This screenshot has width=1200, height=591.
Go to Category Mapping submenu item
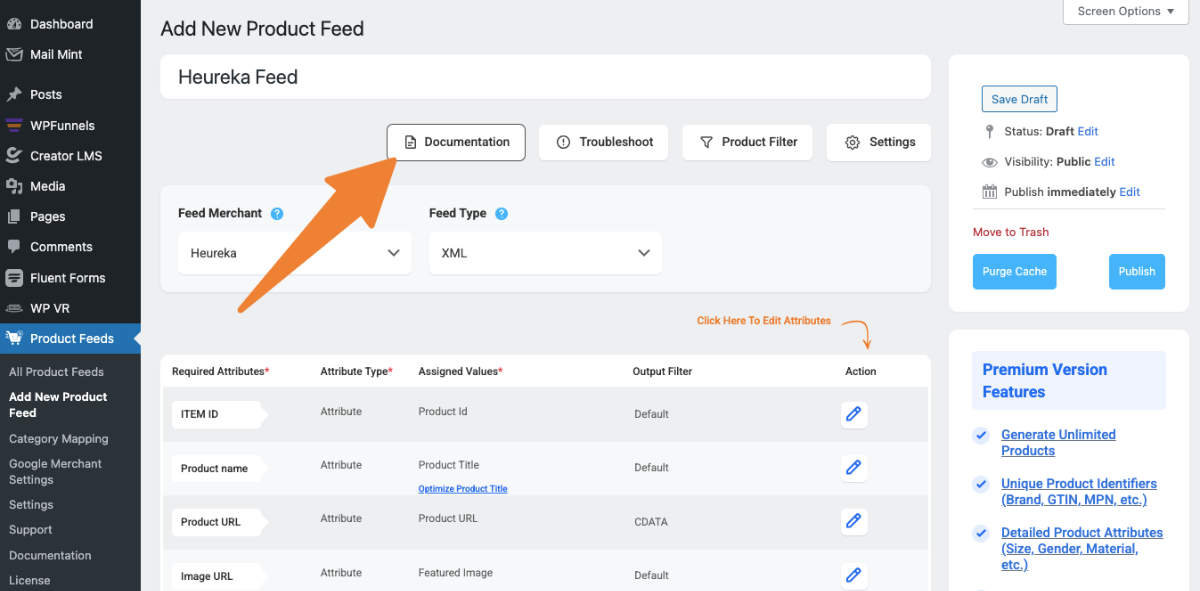click(58, 439)
